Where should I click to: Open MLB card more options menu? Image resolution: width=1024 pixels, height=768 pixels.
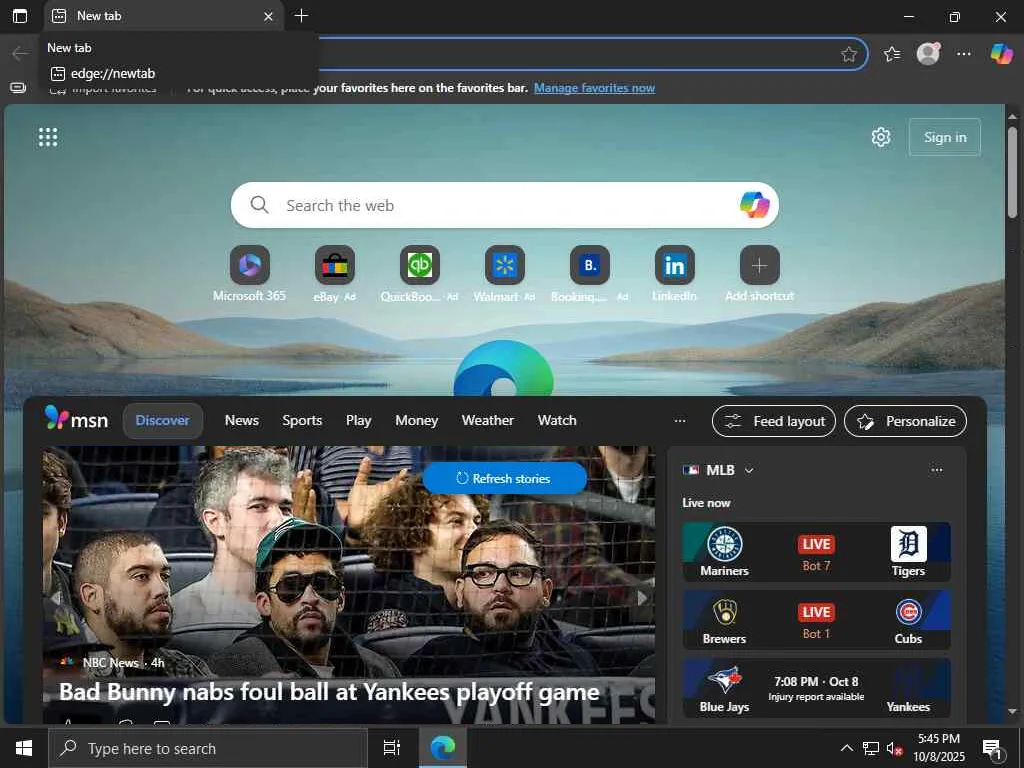[936, 470]
